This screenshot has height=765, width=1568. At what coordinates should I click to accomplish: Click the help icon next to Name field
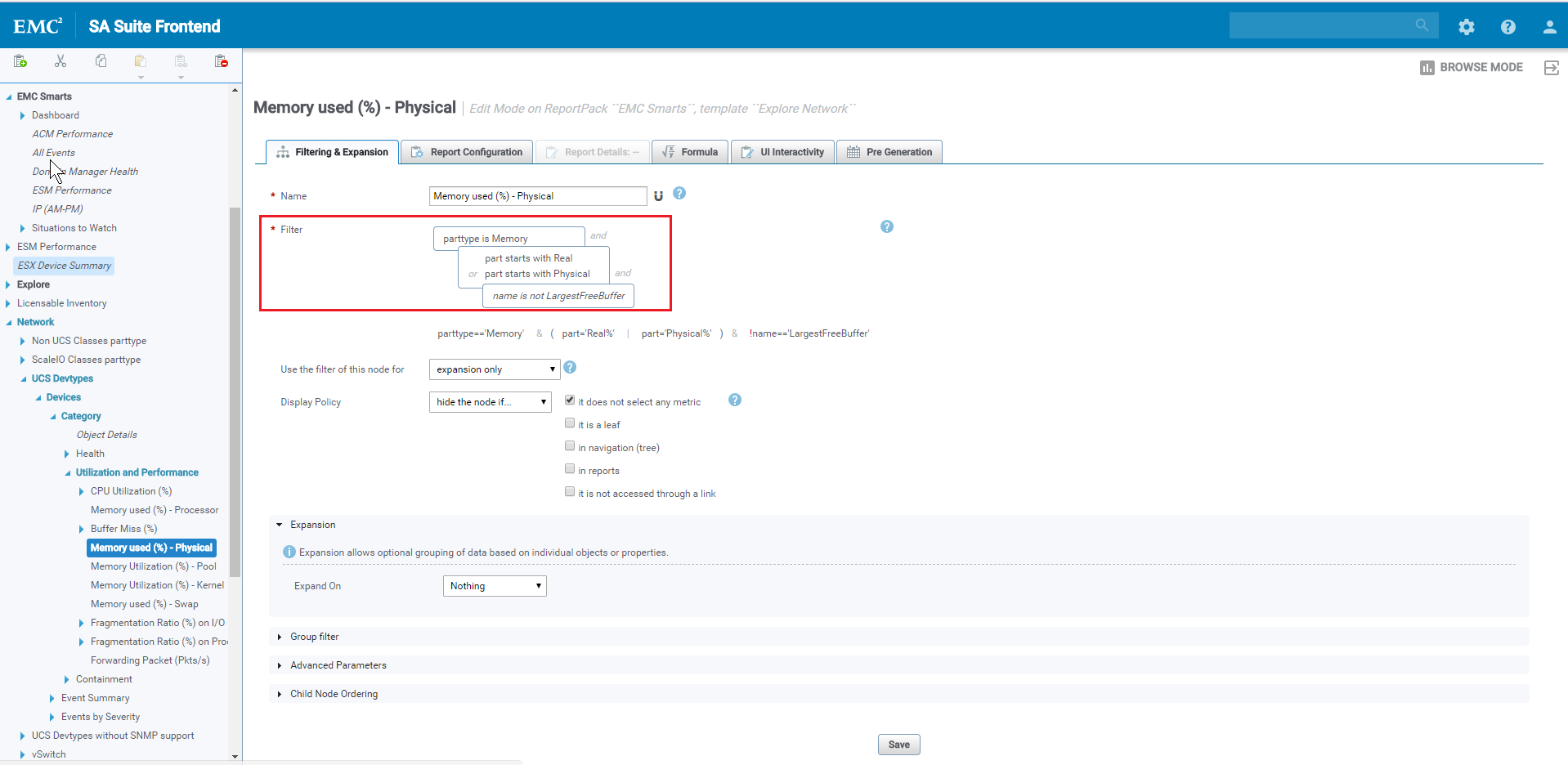(679, 194)
